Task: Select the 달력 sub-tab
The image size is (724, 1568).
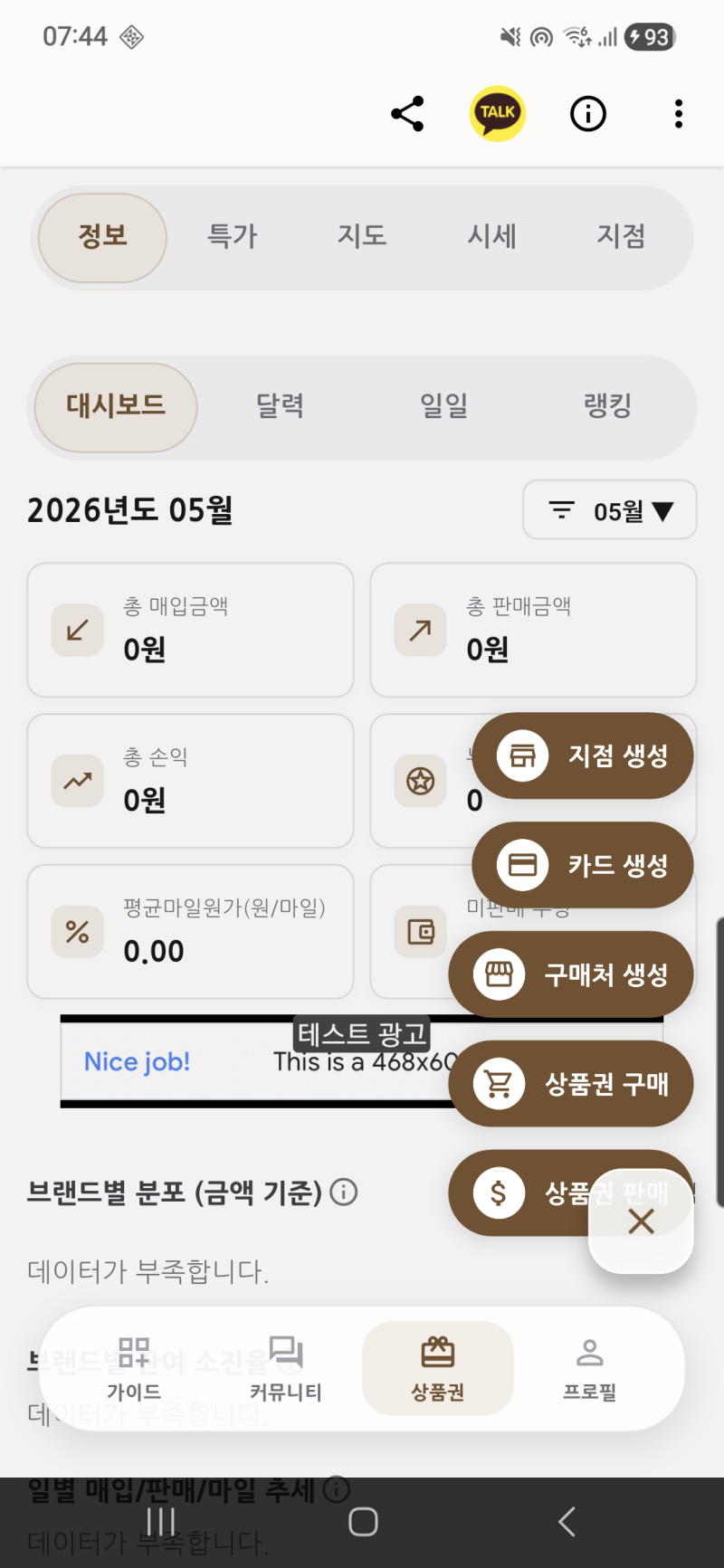Action: click(x=280, y=406)
